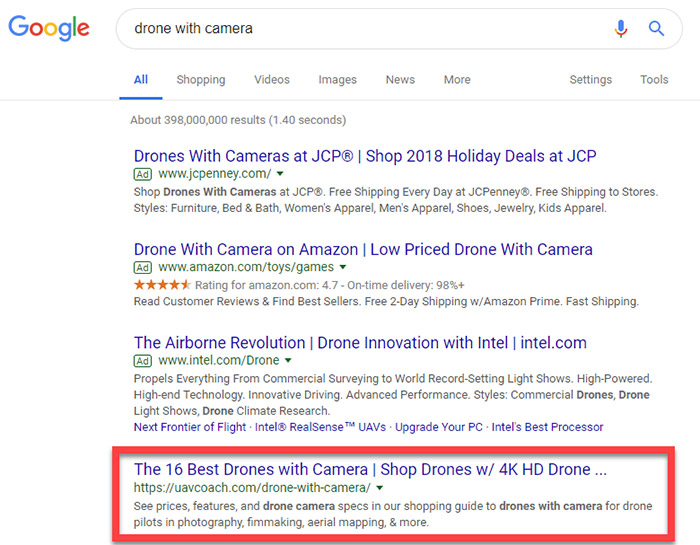Click the Ad badge next to www.amazon.com
Image resolution: width=700 pixels, height=545 pixels.
[143, 267]
